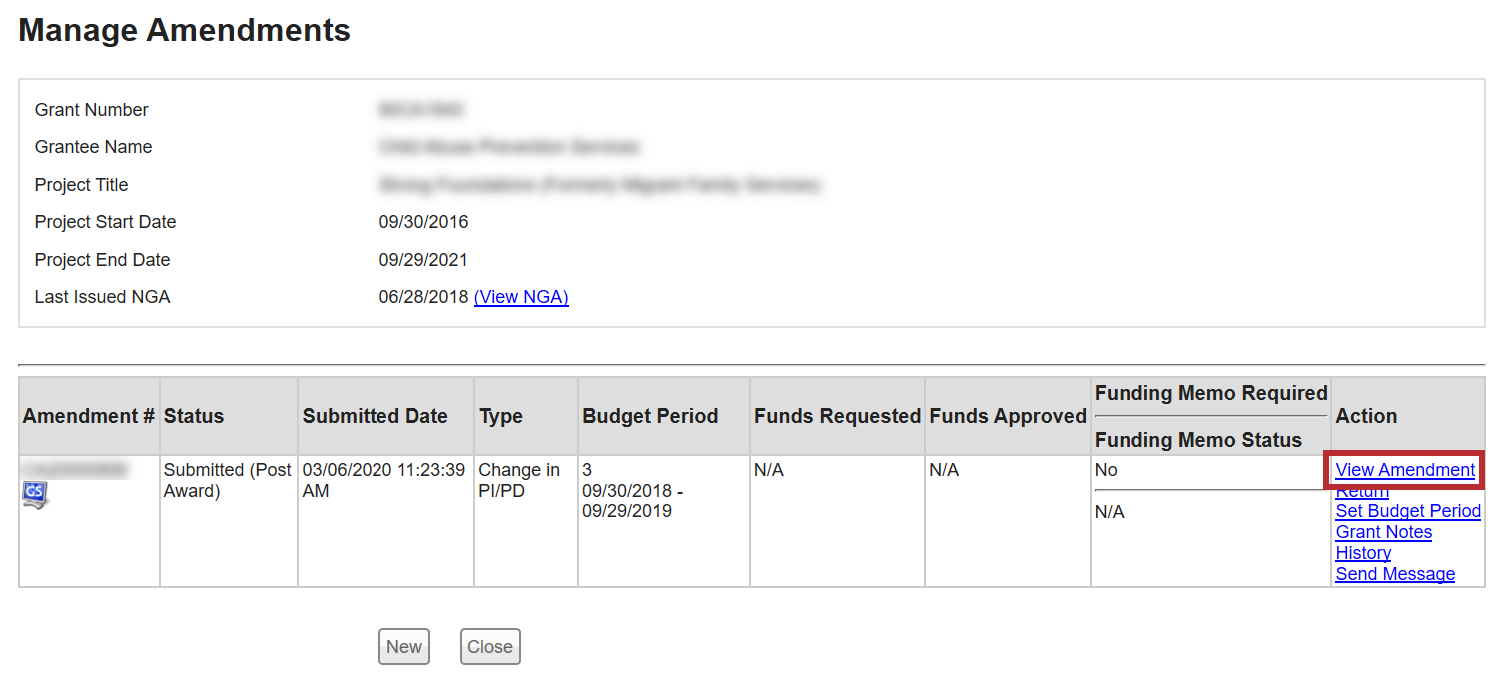Viewport: 1505px width, 682px height.
Task: Click the Type column header
Action: click(501, 416)
